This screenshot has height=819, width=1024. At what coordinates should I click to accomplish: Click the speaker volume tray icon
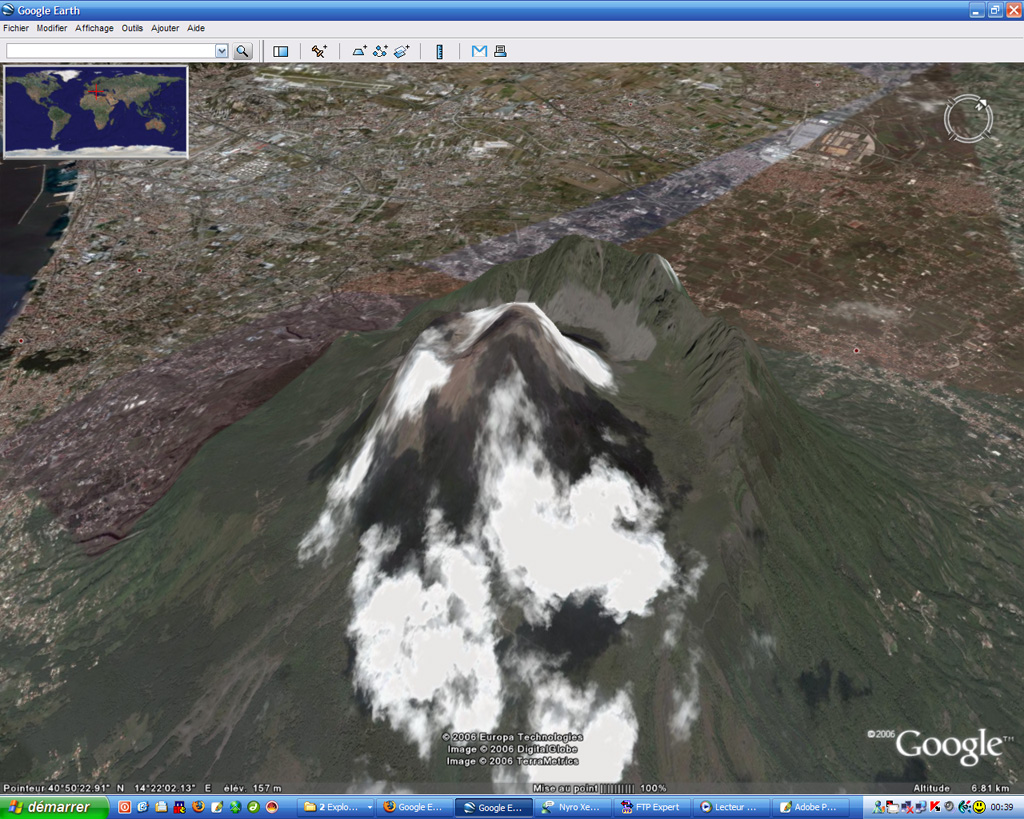coord(949,807)
